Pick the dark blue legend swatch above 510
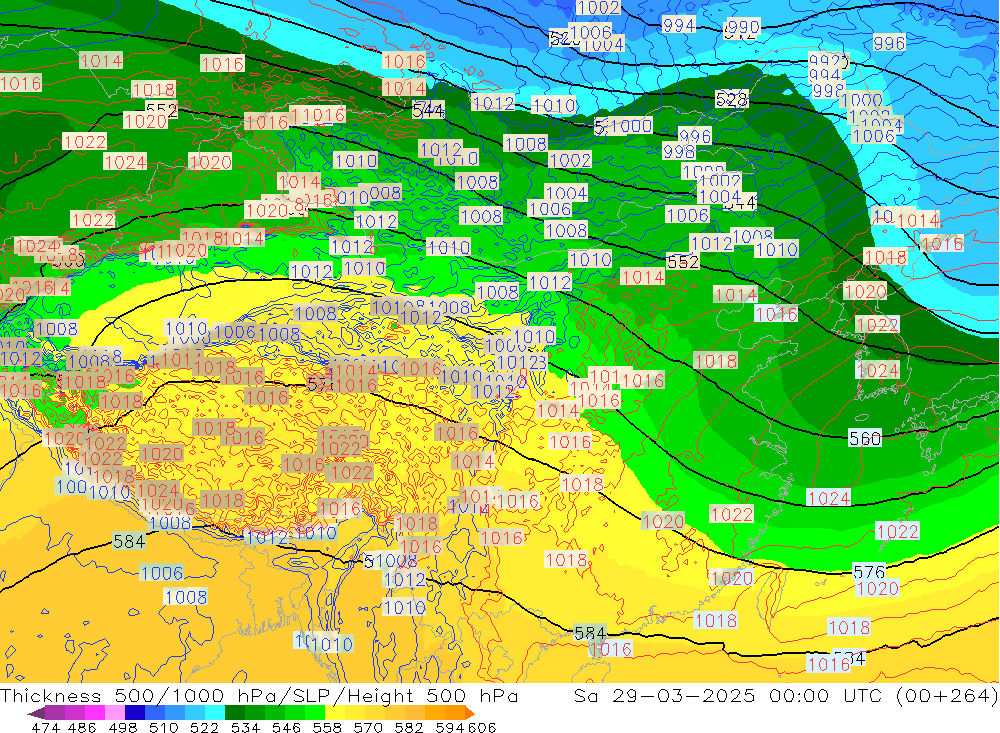Viewport: 1000px width, 733px height. [135, 712]
